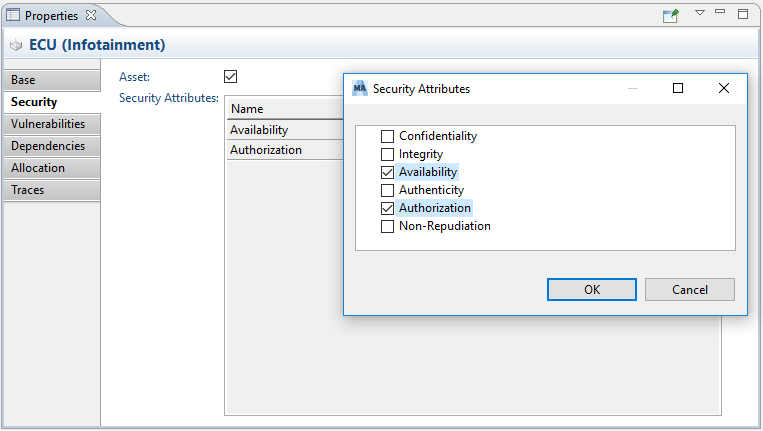Tick the Non-Repudiation checkbox
The width and height of the screenshot is (763, 431).
pos(388,226)
